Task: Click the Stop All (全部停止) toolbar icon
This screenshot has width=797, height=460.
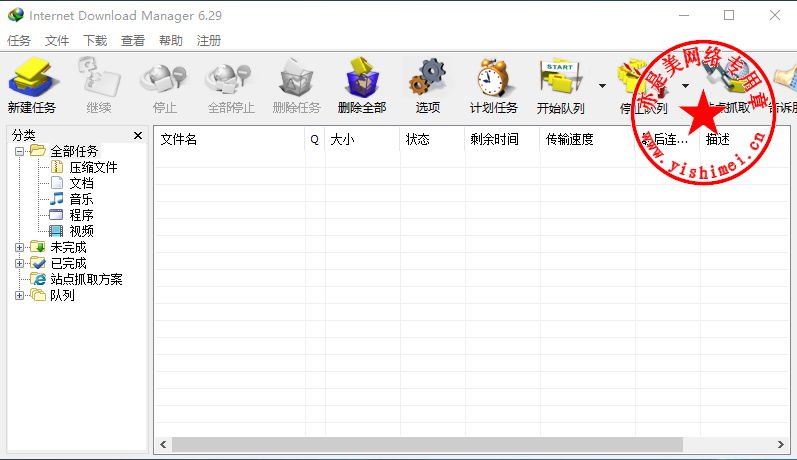Action: point(230,79)
